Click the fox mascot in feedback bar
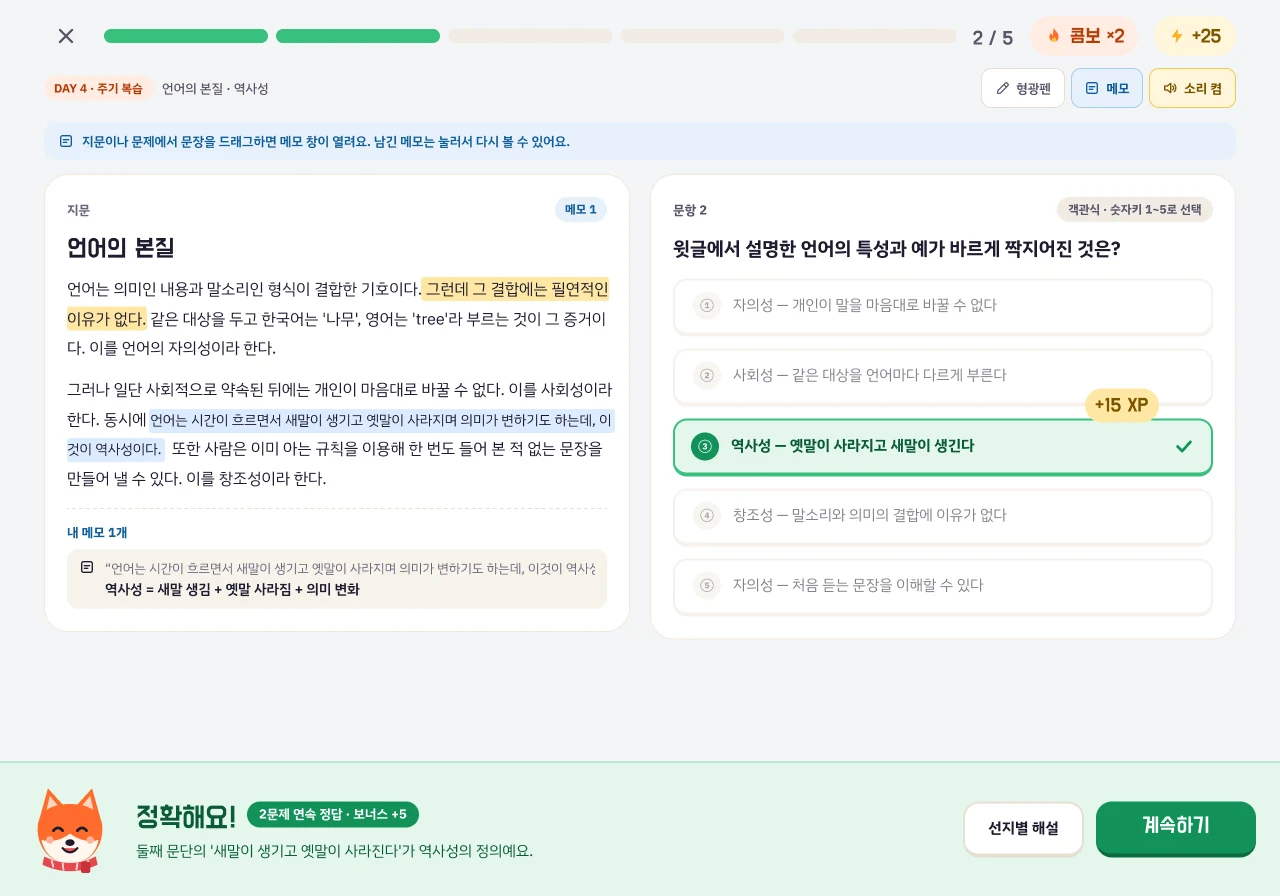 (70, 830)
